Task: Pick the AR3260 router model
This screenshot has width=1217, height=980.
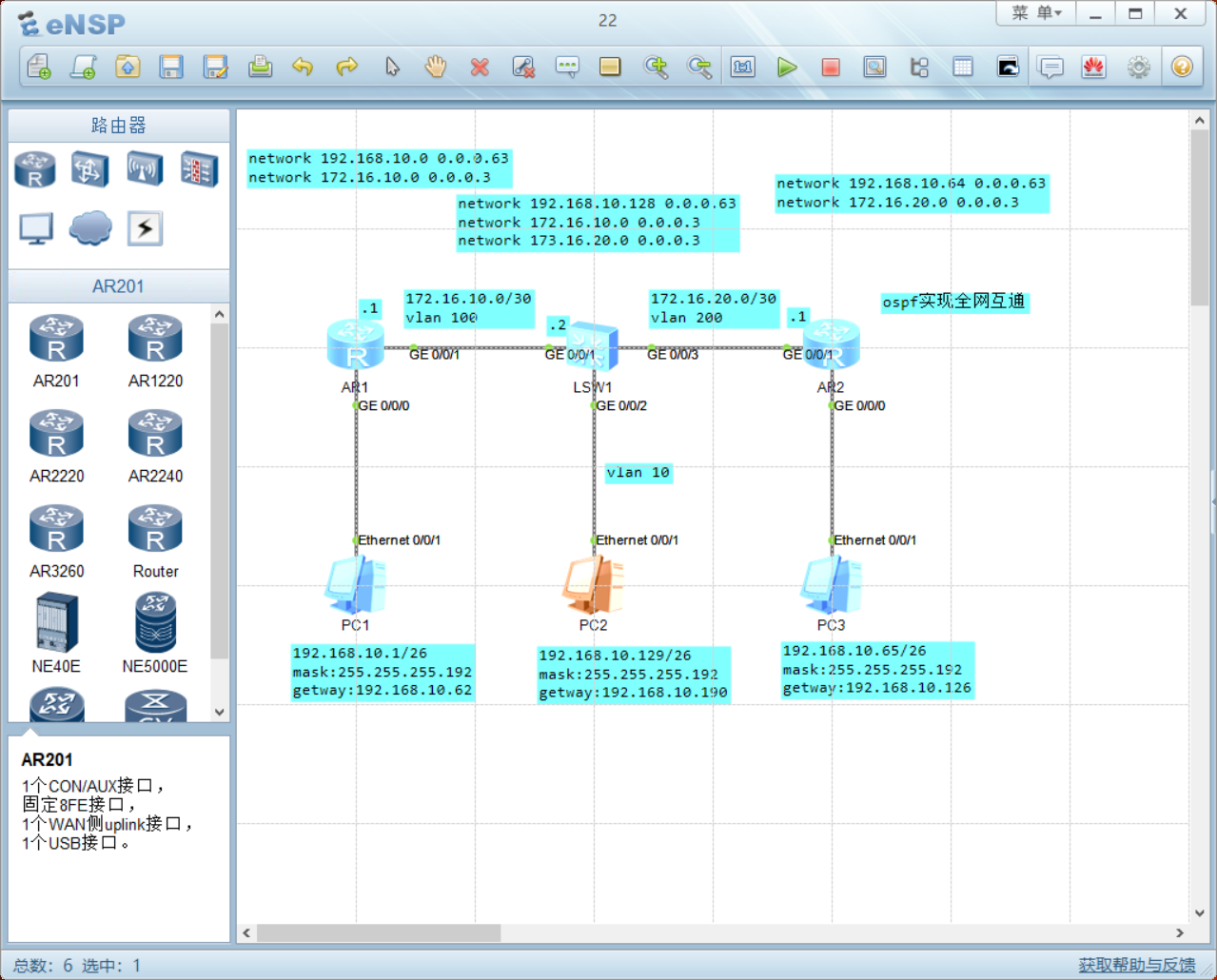Action: click(56, 540)
